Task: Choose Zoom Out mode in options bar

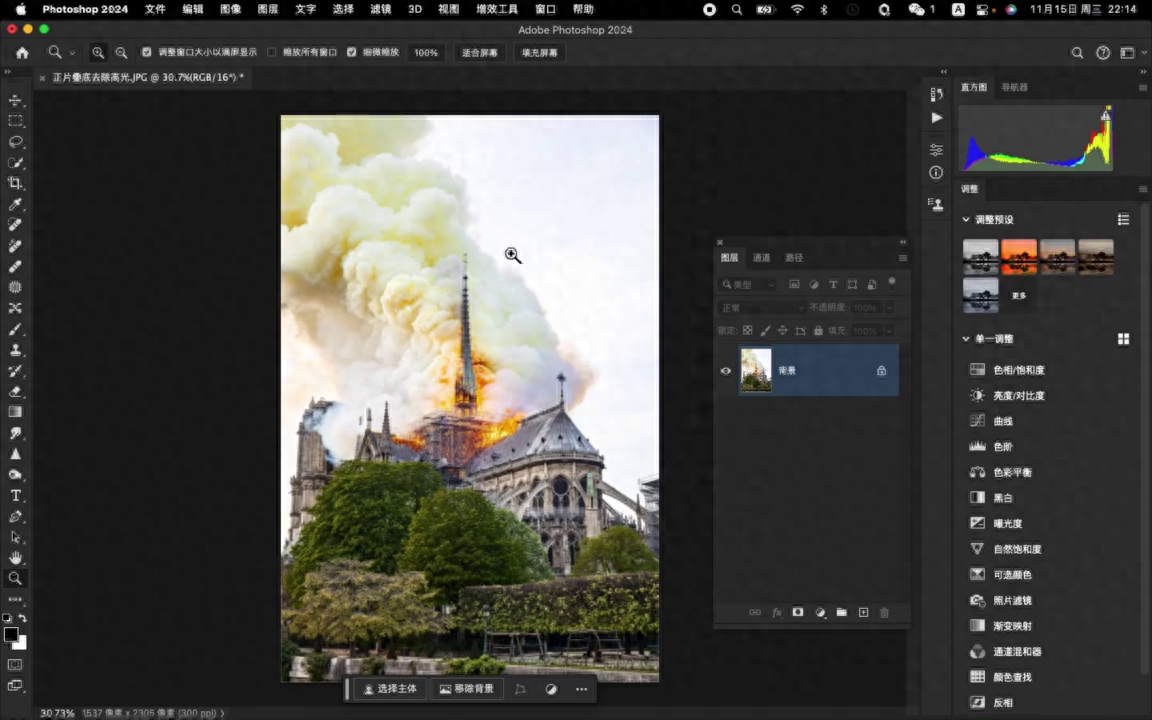Action: 121,52
